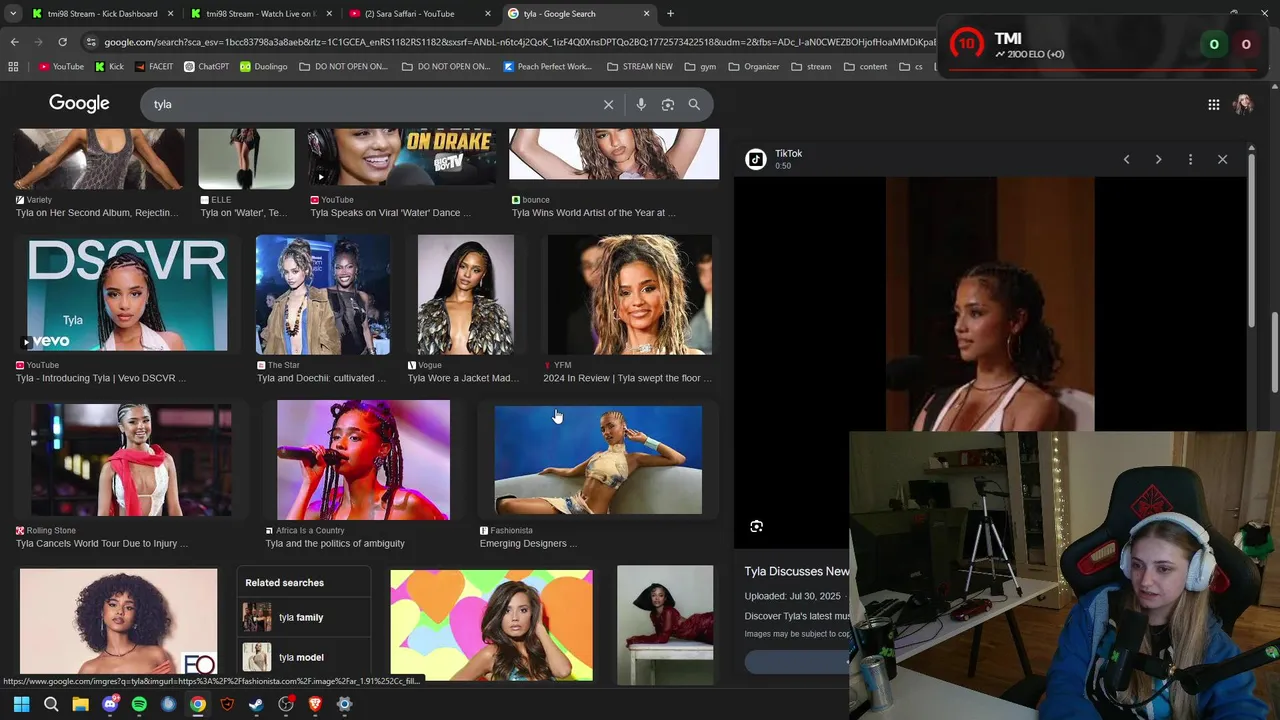The image size is (1280, 720).
Task: Expand gym bookmark folder
Action: [x=700, y=67]
